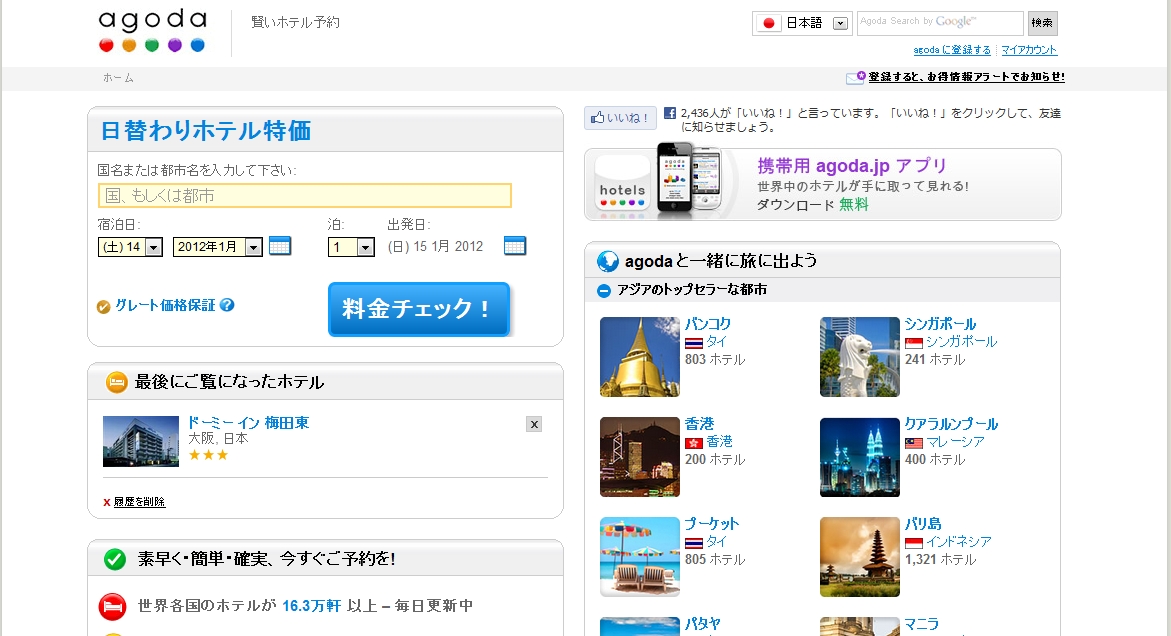1171x636 pixels.
Task: Remove ドーミーイン 梅田東 from recent hotels
Action: [534, 424]
